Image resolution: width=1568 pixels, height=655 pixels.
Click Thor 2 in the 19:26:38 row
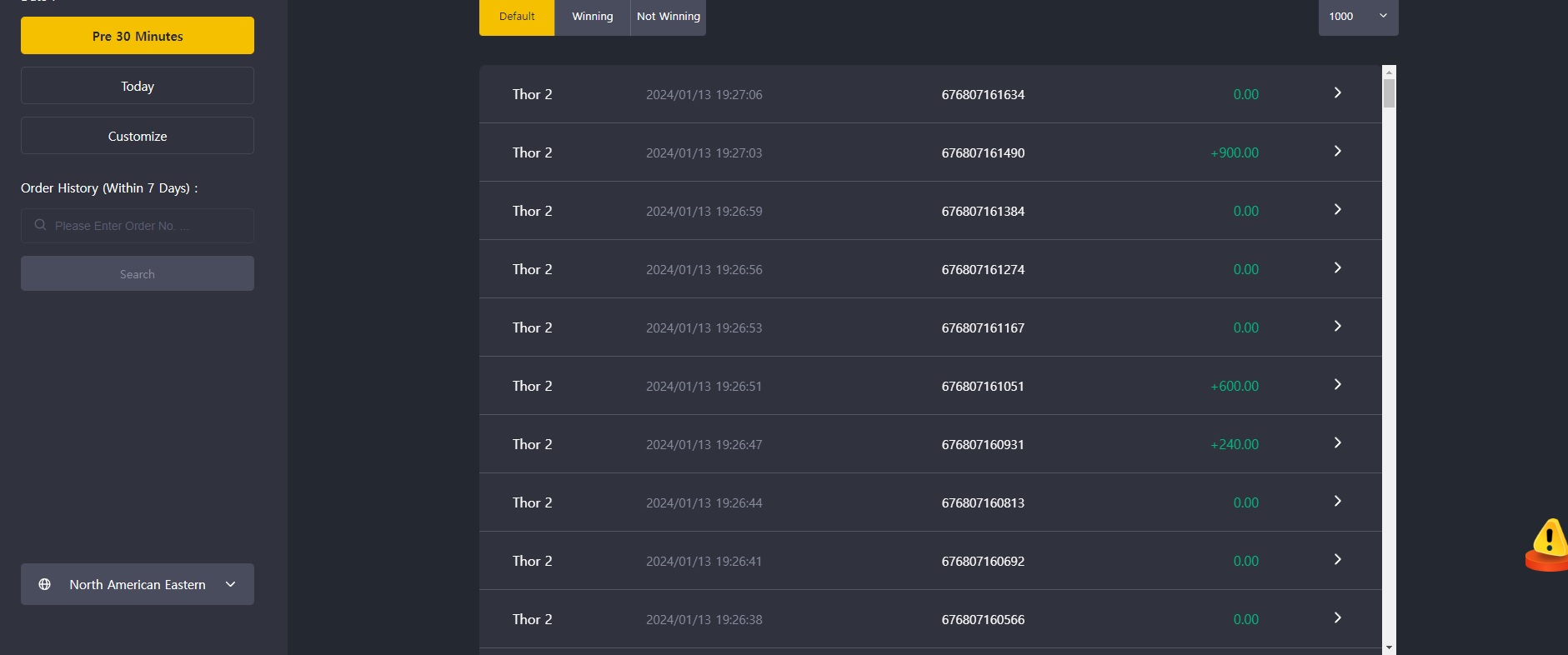(x=533, y=620)
